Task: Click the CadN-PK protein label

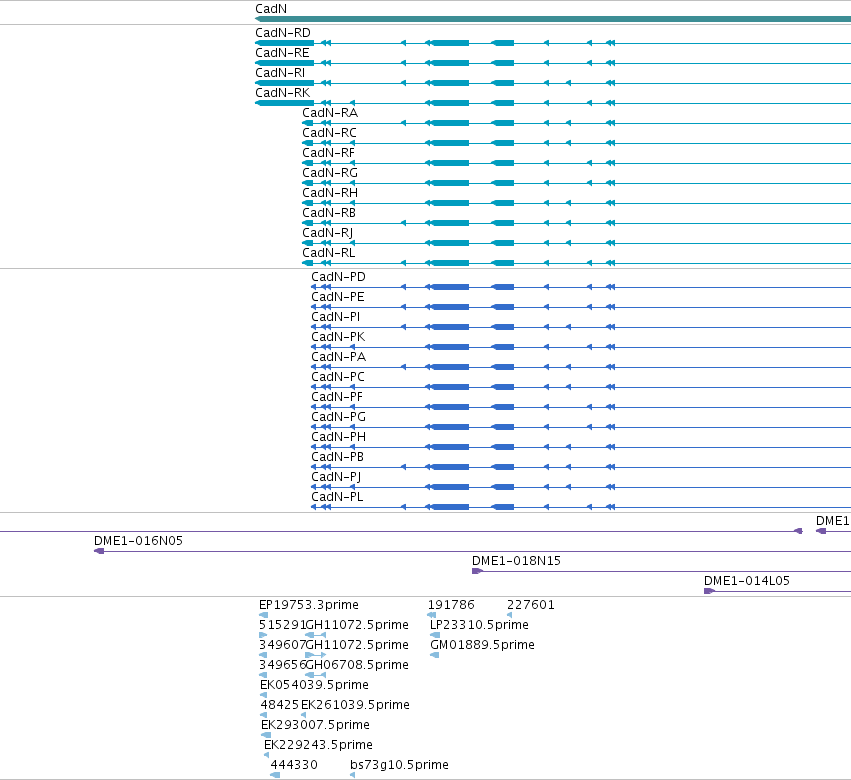Action: (338, 337)
